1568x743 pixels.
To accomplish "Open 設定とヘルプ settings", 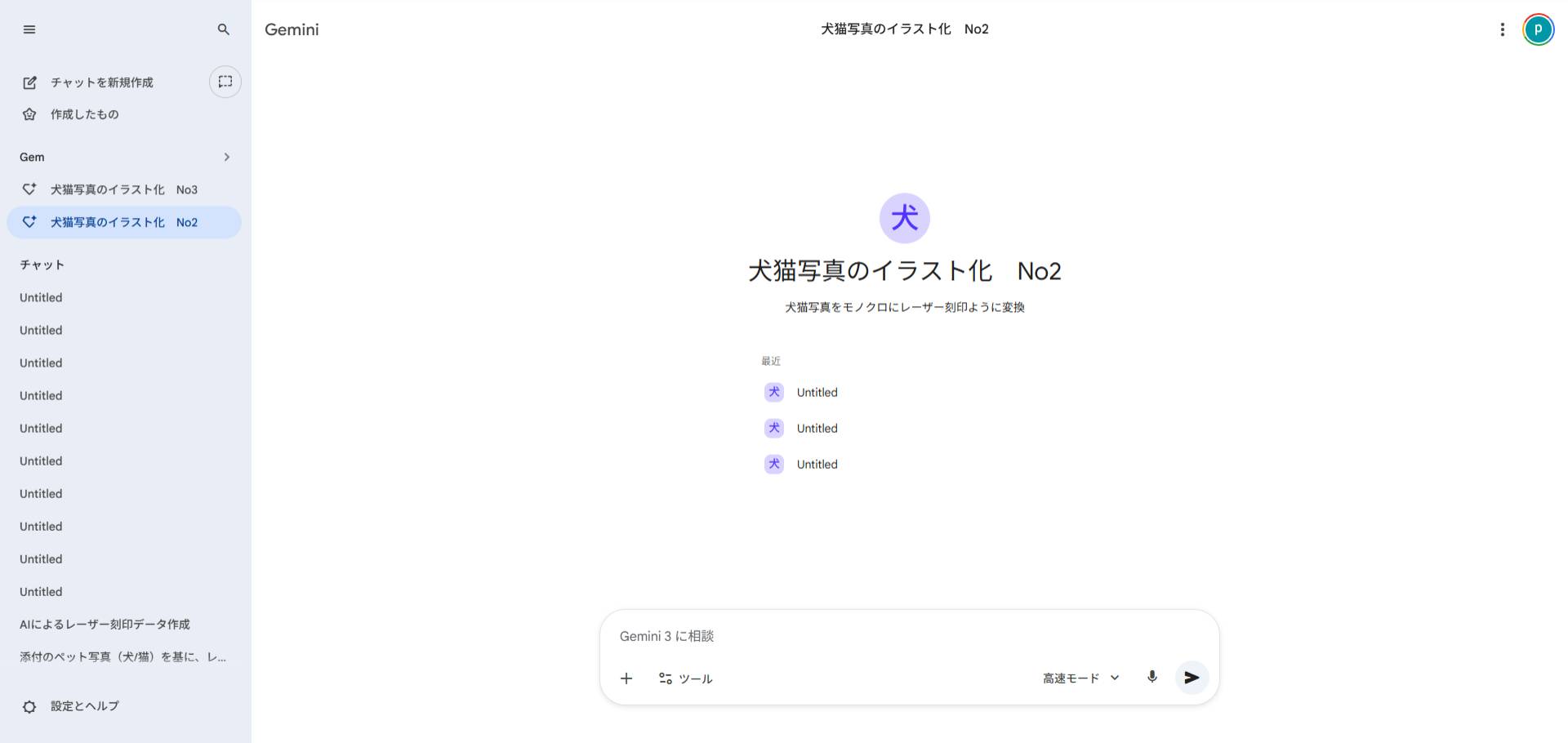I will (x=84, y=706).
